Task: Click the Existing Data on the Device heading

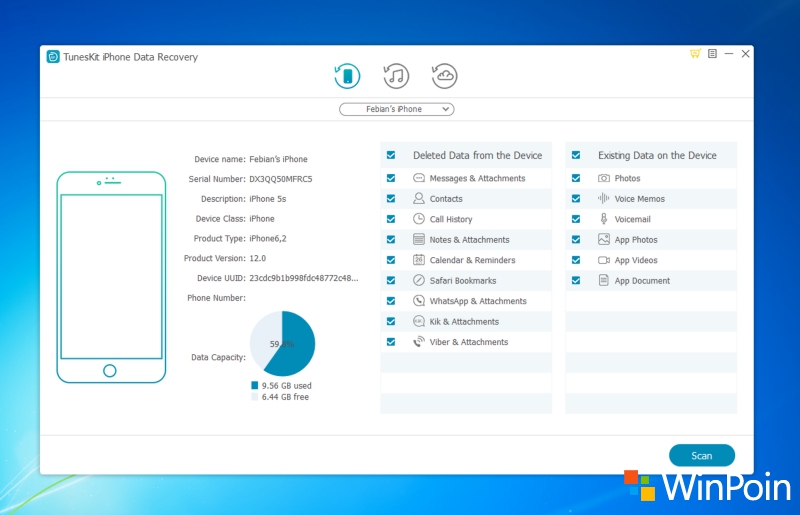Action: point(657,155)
